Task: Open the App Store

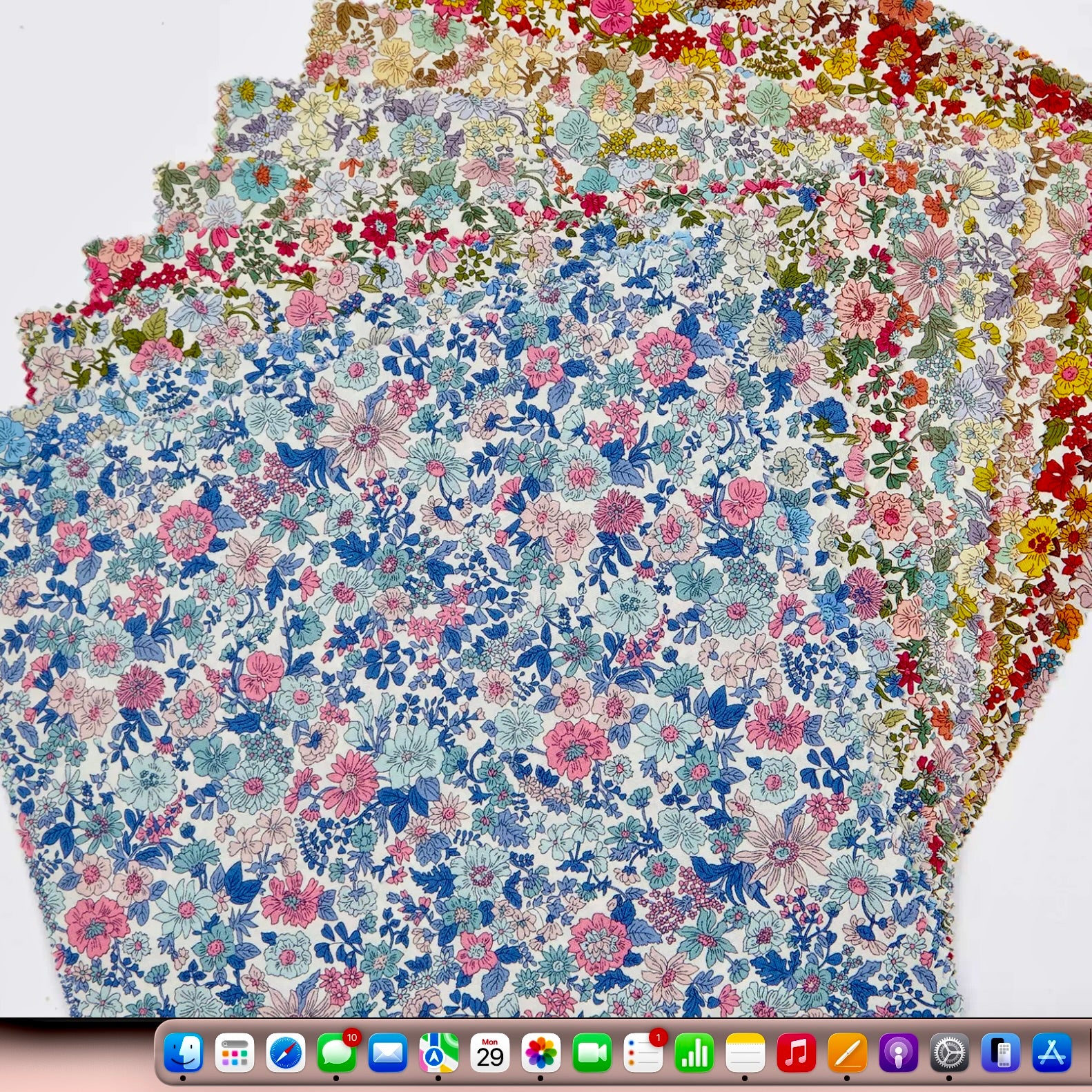Action: pos(1052,1053)
